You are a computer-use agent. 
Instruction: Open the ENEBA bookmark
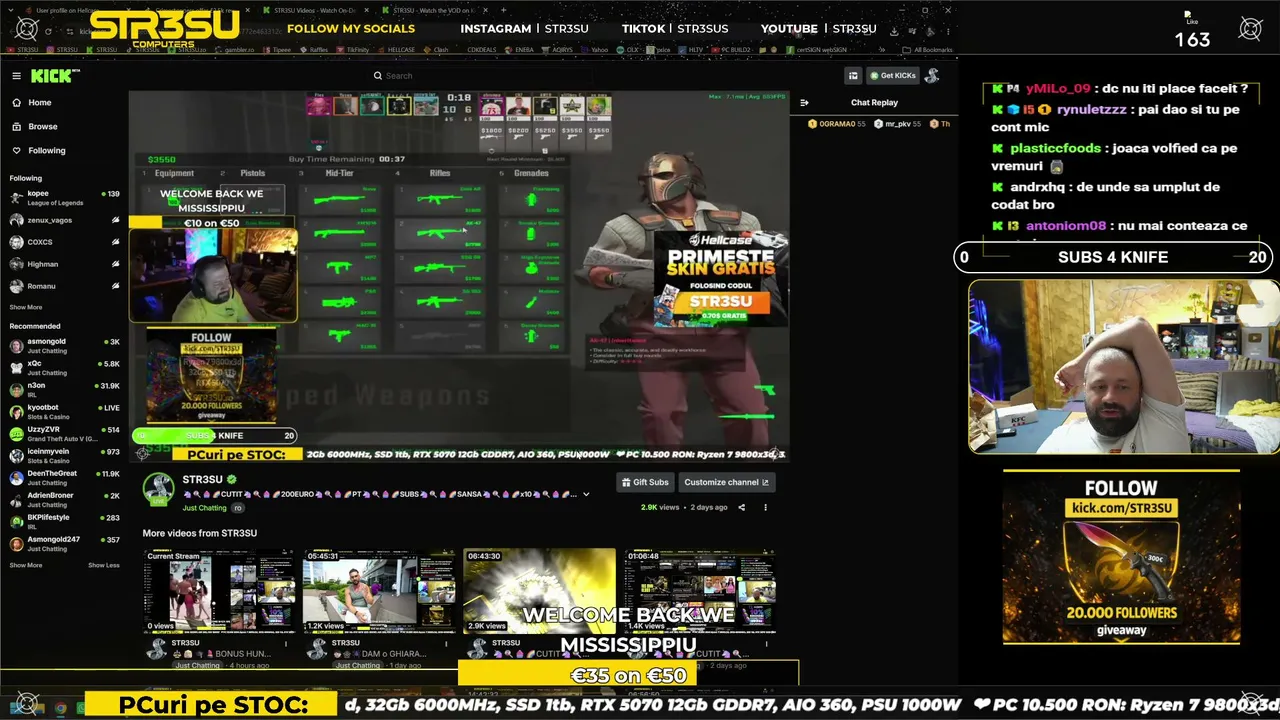click(x=517, y=49)
